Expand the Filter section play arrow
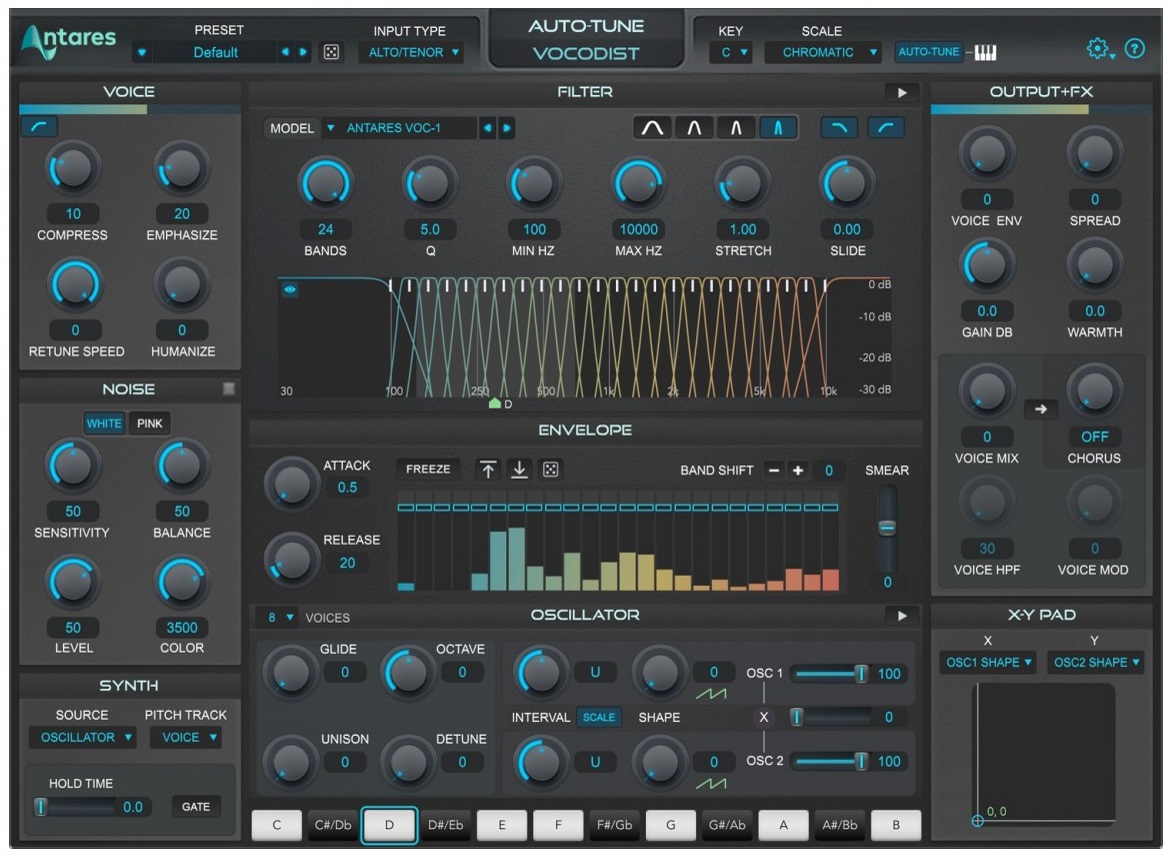Viewport: 1172px width, 856px height. 902,93
